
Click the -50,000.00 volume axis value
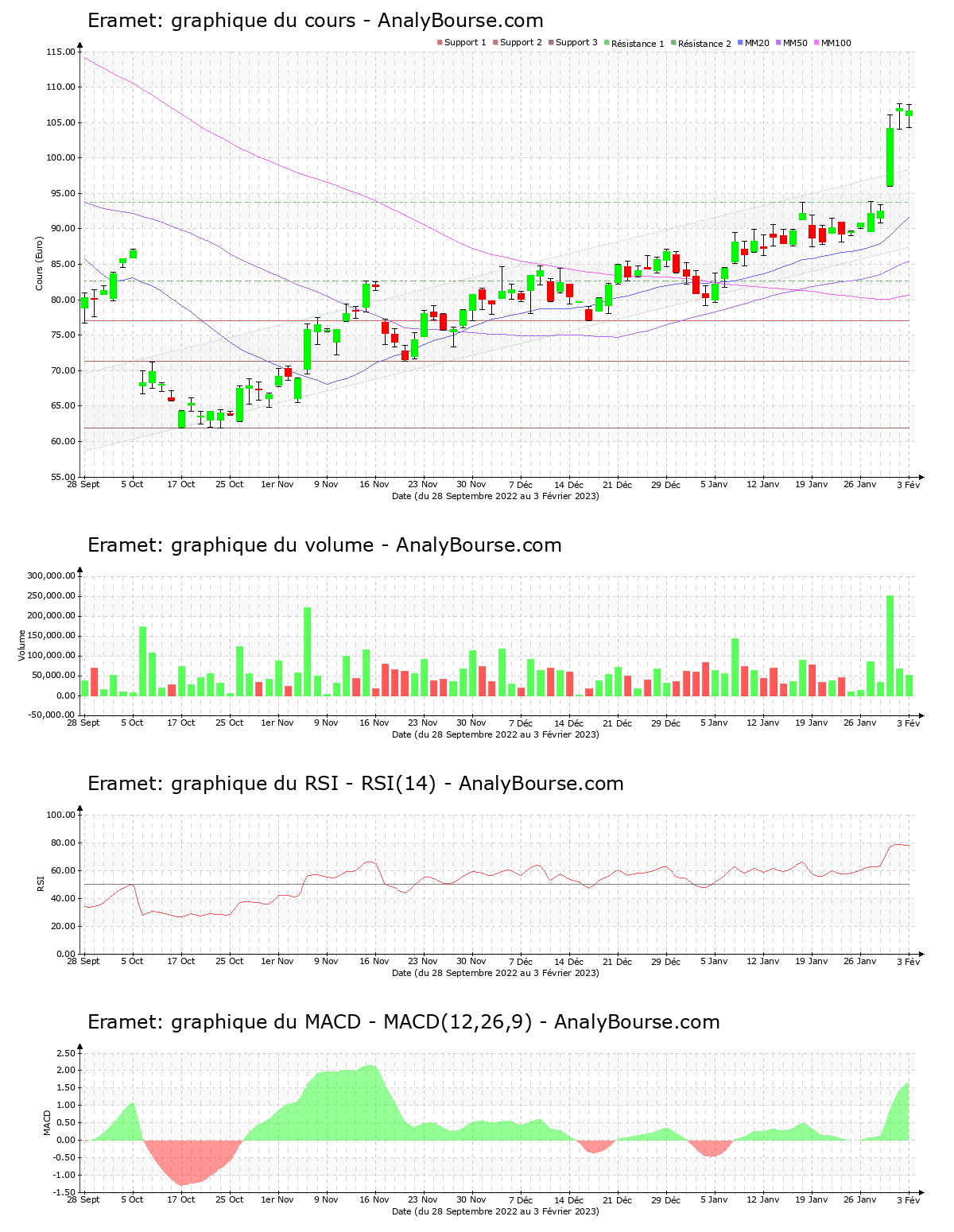point(51,715)
